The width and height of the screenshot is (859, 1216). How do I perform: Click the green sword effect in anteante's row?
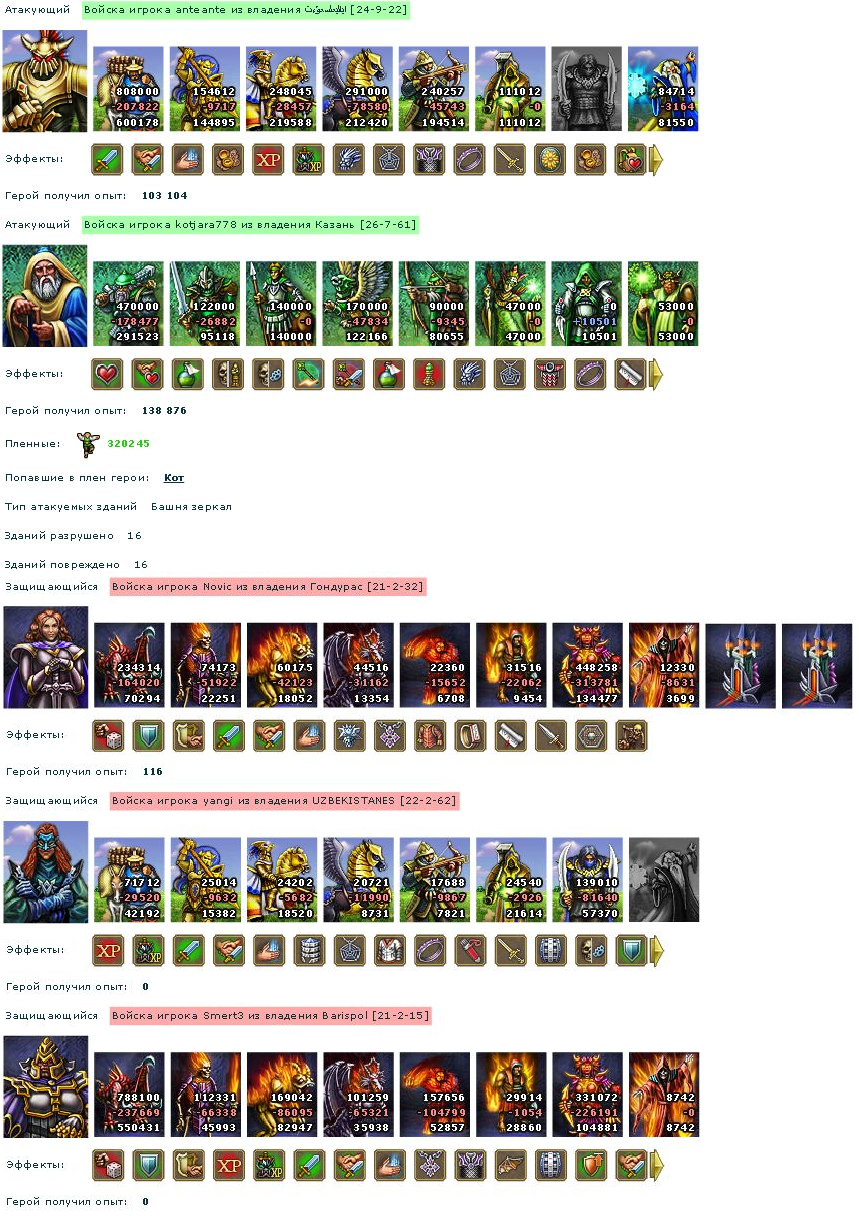coord(107,159)
